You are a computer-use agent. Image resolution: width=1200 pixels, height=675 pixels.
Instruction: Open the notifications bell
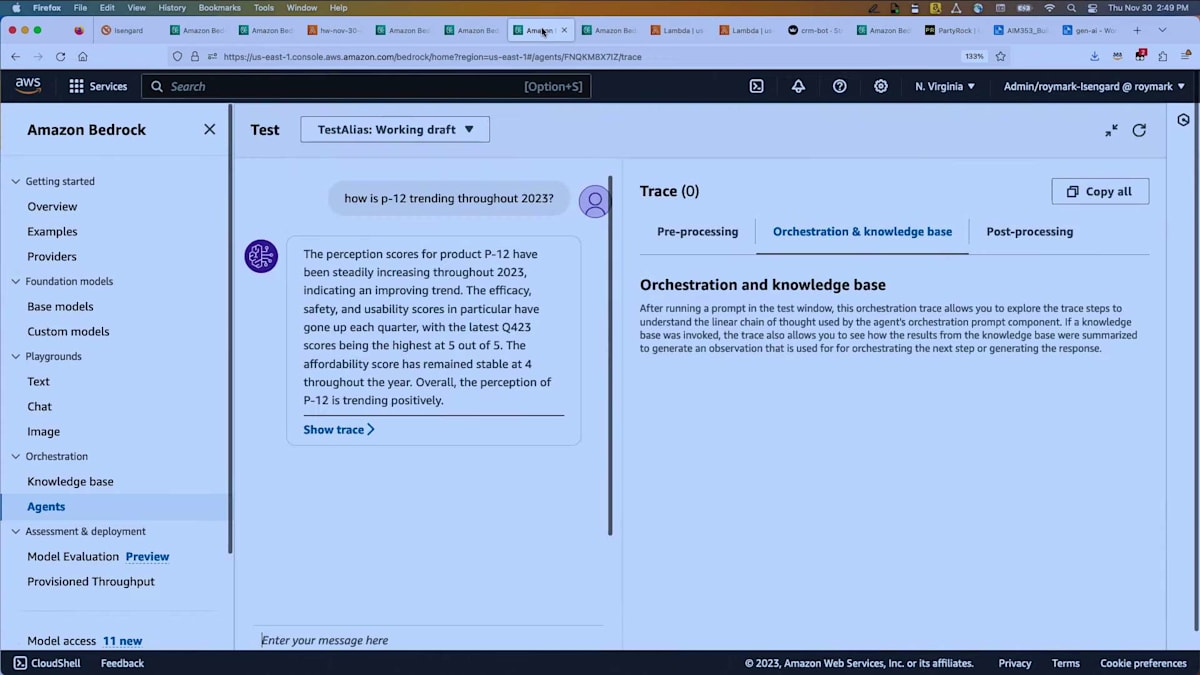798,86
